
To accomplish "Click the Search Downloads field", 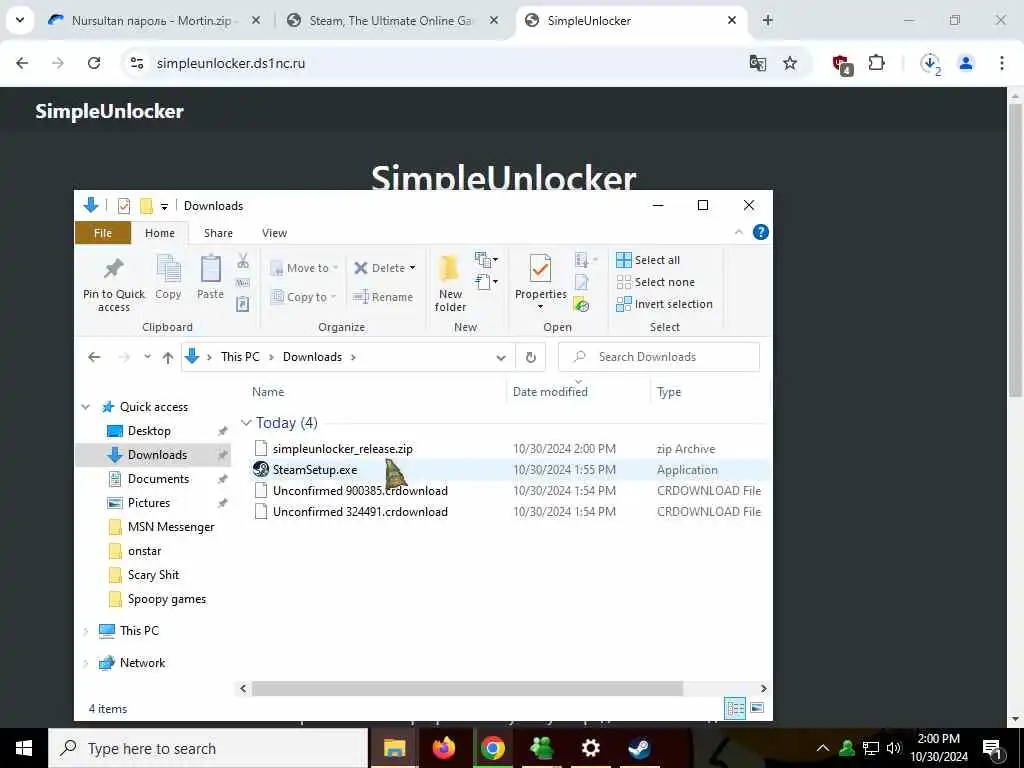I will pos(659,357).
